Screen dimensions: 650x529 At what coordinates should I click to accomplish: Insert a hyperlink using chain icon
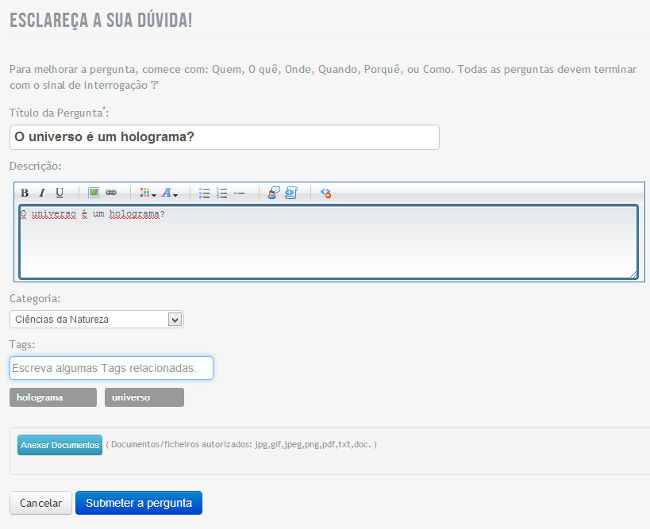[x=111, y=193]
